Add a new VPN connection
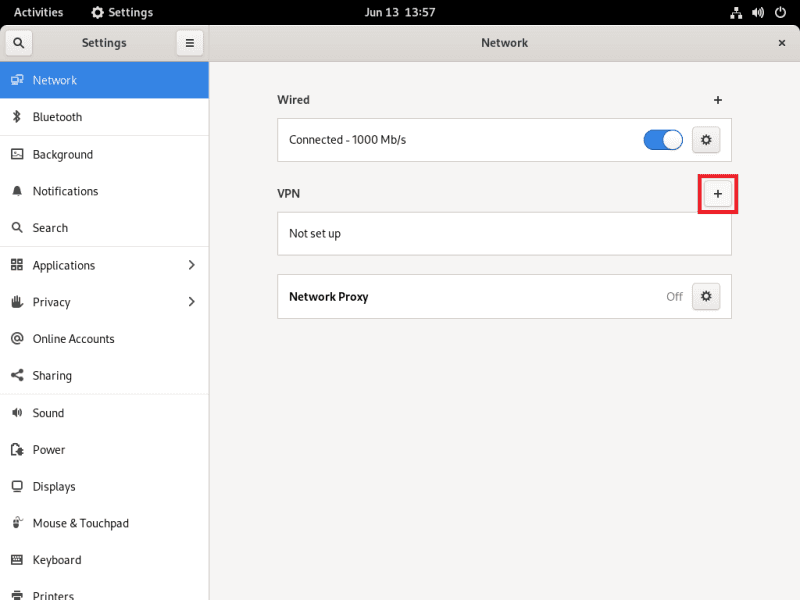 [x=717, y=193]
